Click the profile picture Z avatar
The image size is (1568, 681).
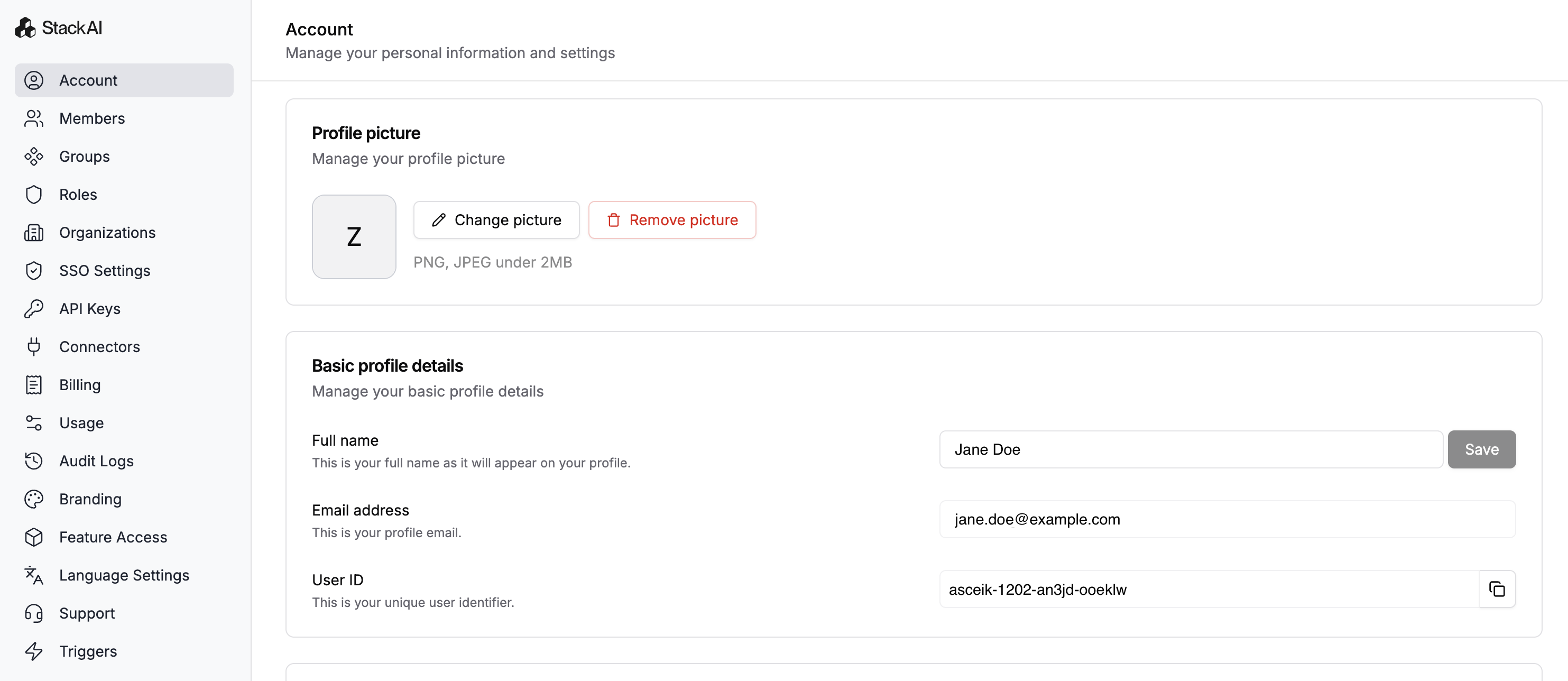(354, 237)
